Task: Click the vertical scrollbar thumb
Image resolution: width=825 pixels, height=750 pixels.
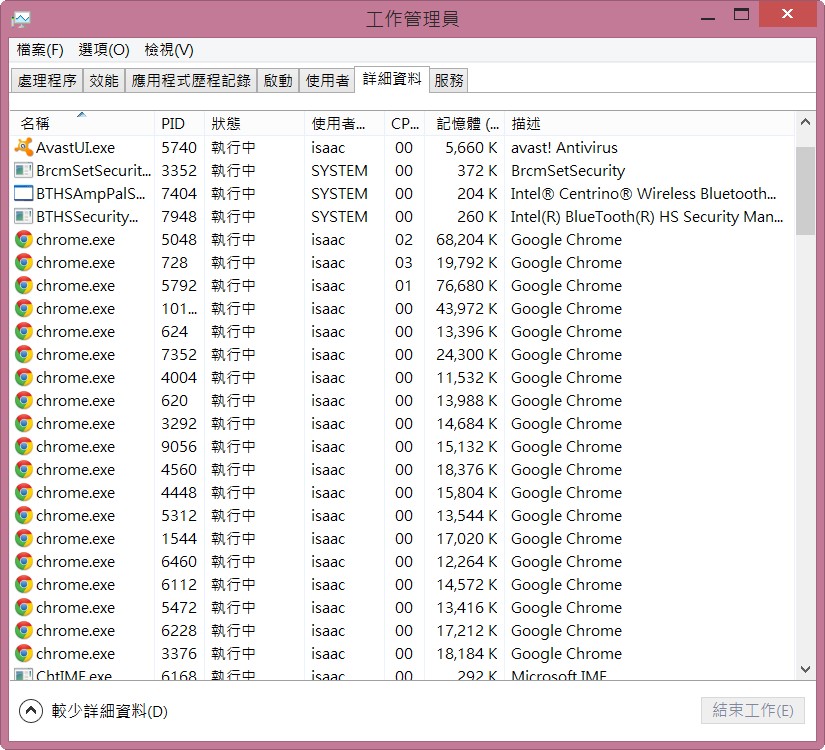Action: (x=805, y=191)
